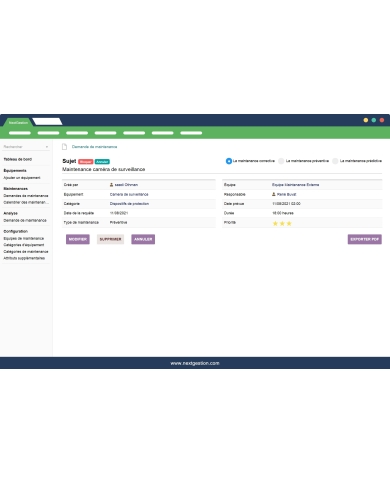This screenshot has height=484, width=390.
Task: Select La maintenance corrective radio button
Action: [229, 161]
